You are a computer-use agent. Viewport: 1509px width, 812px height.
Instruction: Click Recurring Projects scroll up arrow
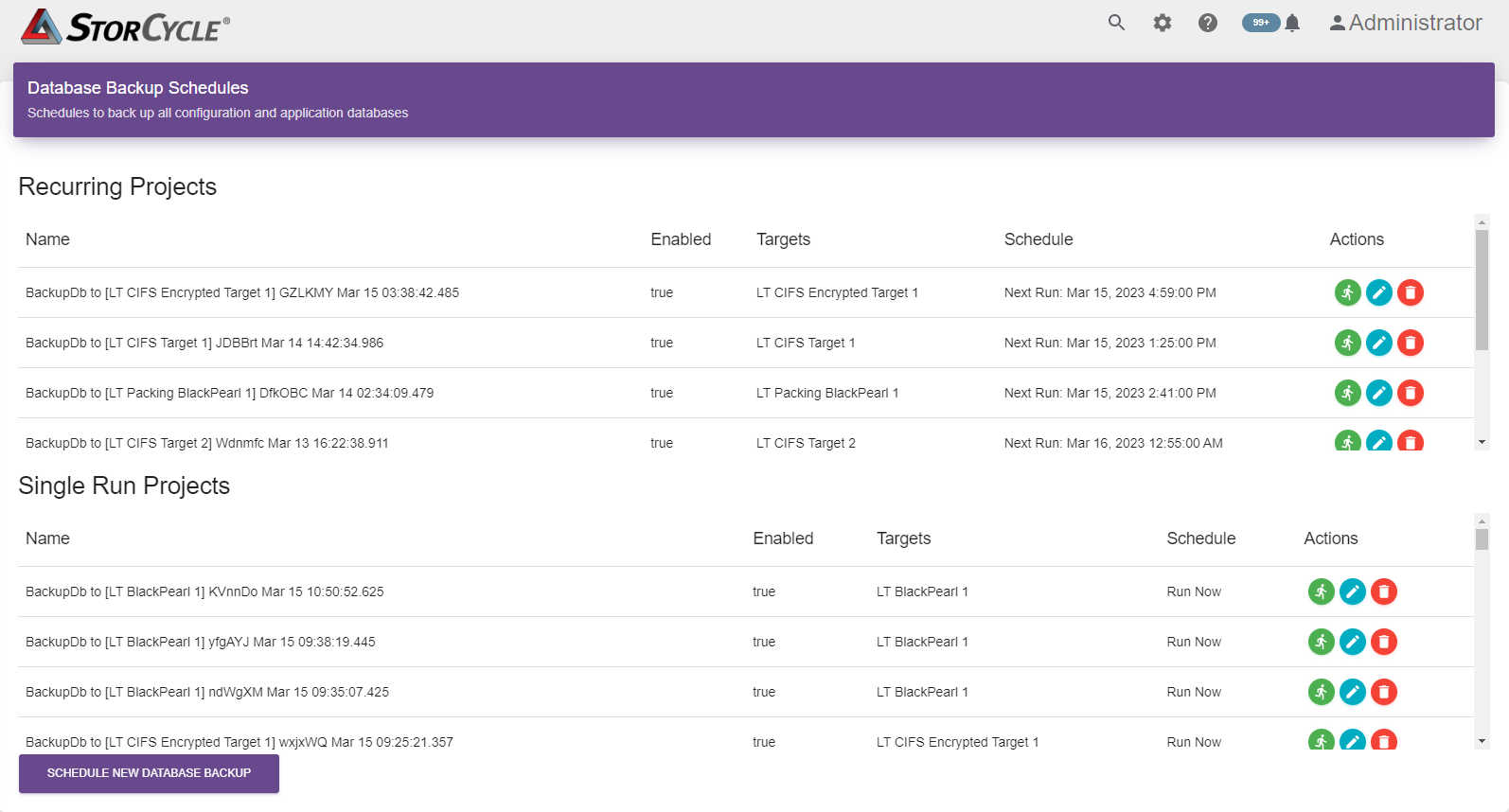point(1482,221)
